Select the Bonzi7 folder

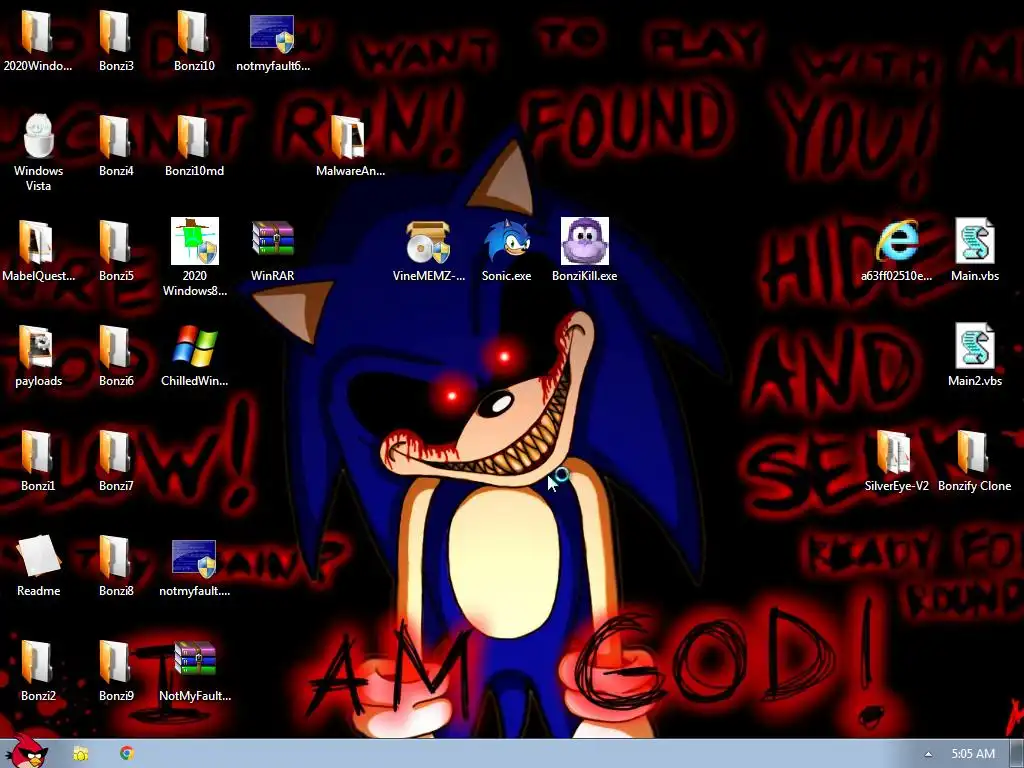click(116, 453)
